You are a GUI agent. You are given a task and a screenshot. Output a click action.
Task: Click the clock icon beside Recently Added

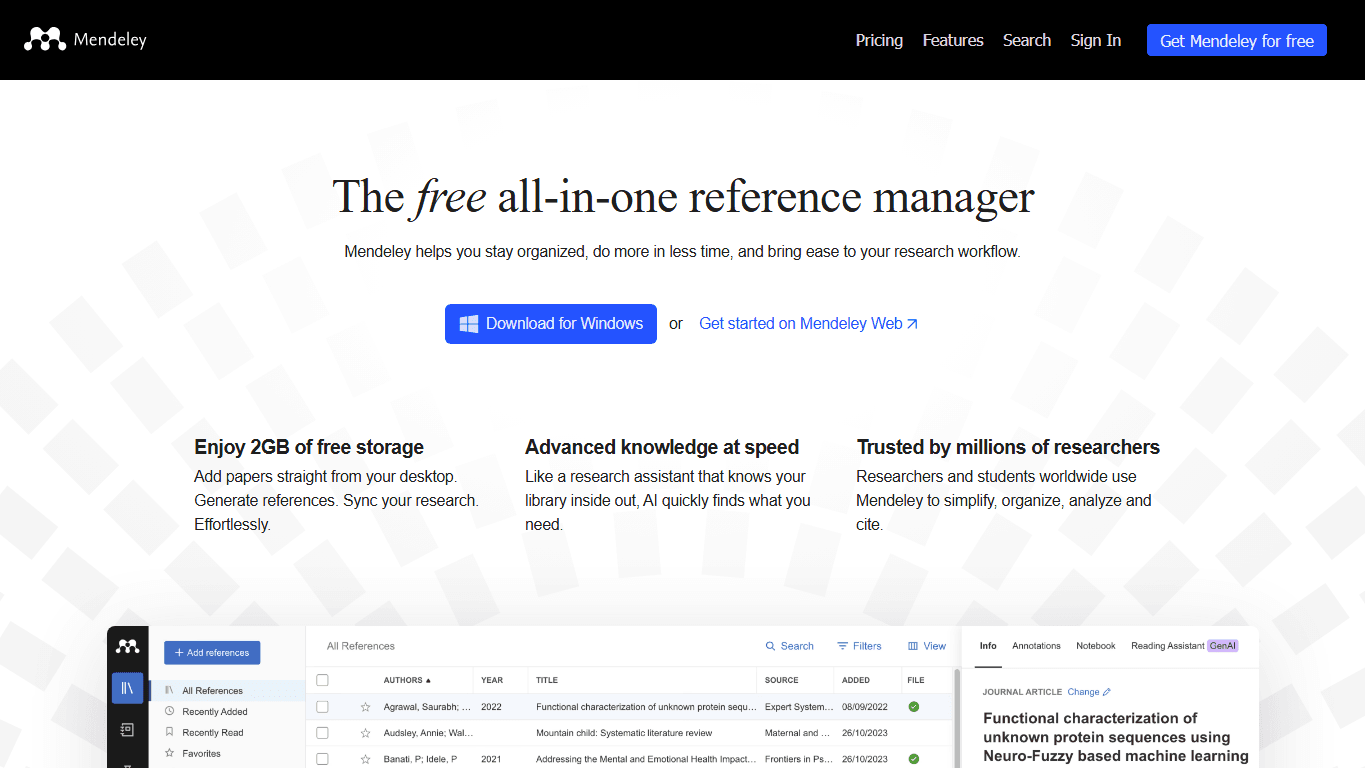click(170, 711)
